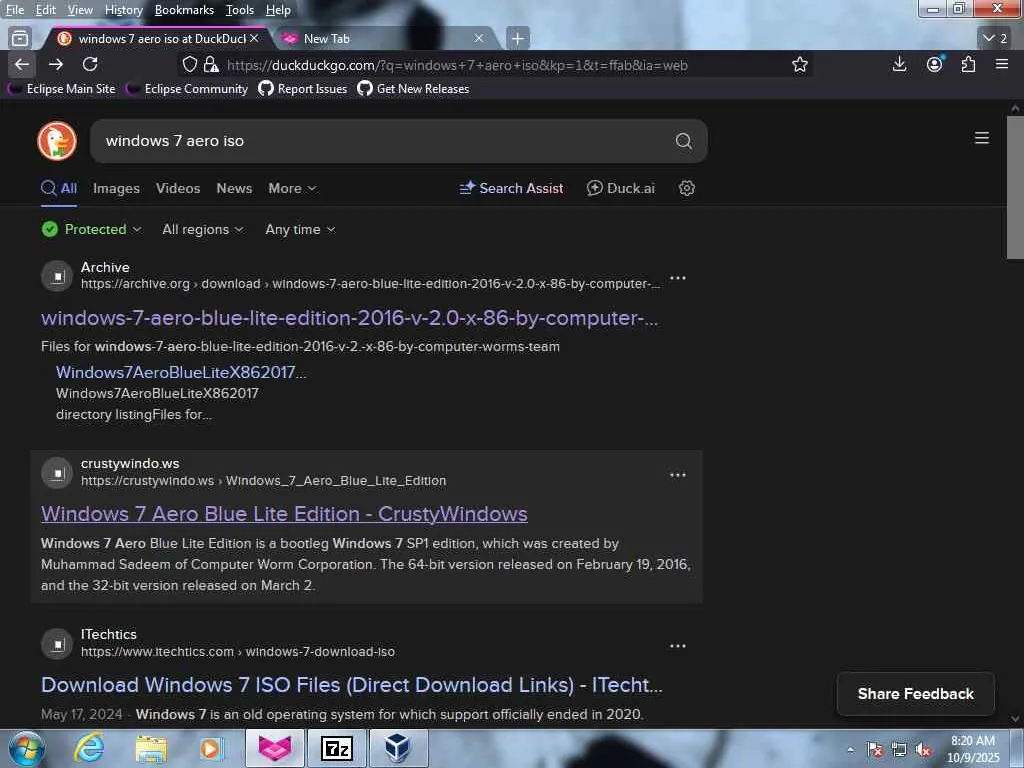Launch Internet Explorer from taskbar

coord(89,748)
